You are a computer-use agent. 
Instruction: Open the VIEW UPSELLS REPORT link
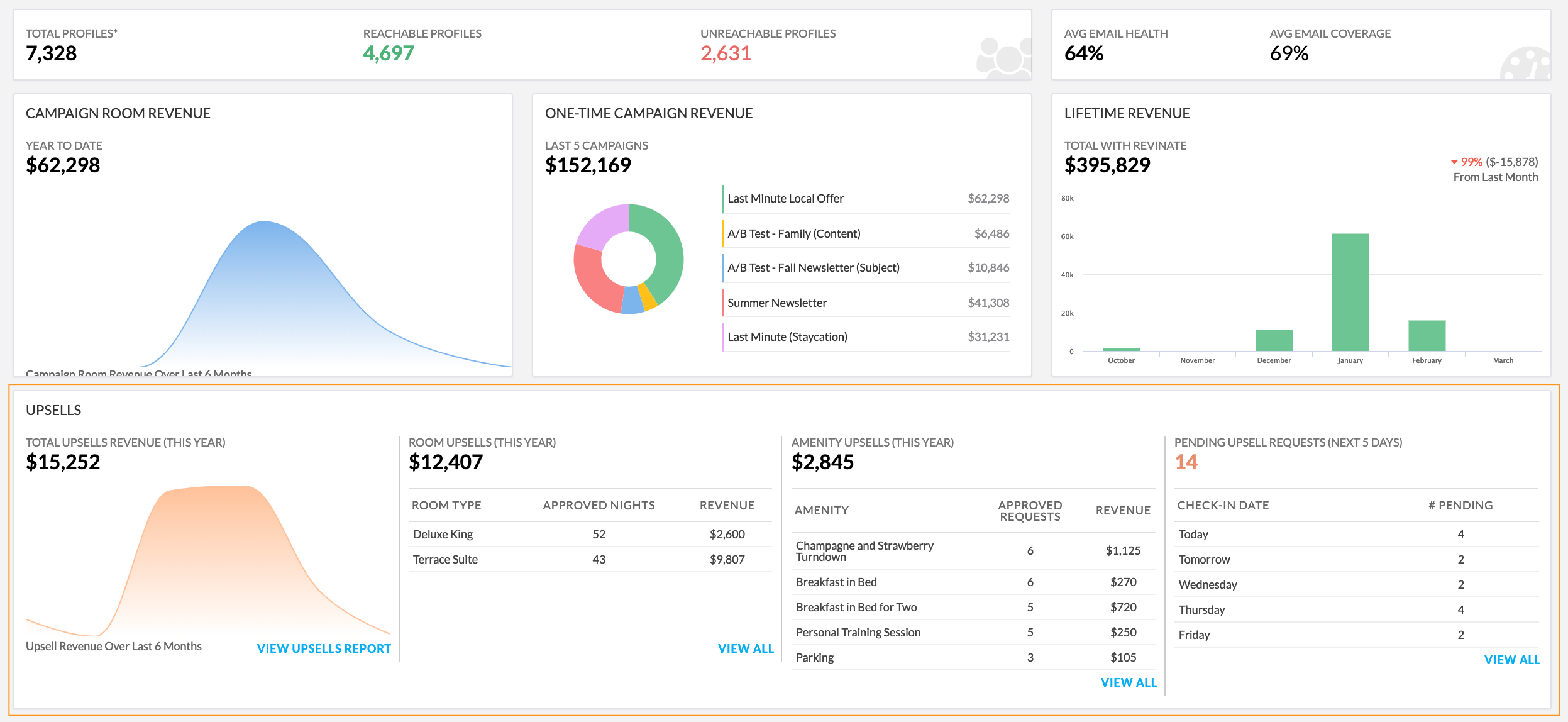(x=324, y=648)
